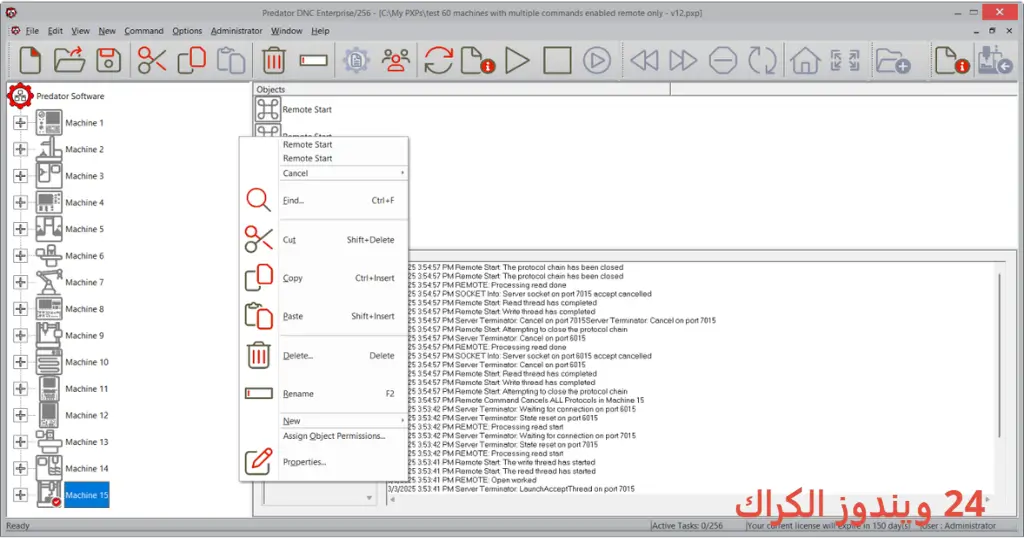The height and width of the screenshot is (538, 1024).
Task: Click the Machine 1 icon in tree
Action: [x=49, y=123]
